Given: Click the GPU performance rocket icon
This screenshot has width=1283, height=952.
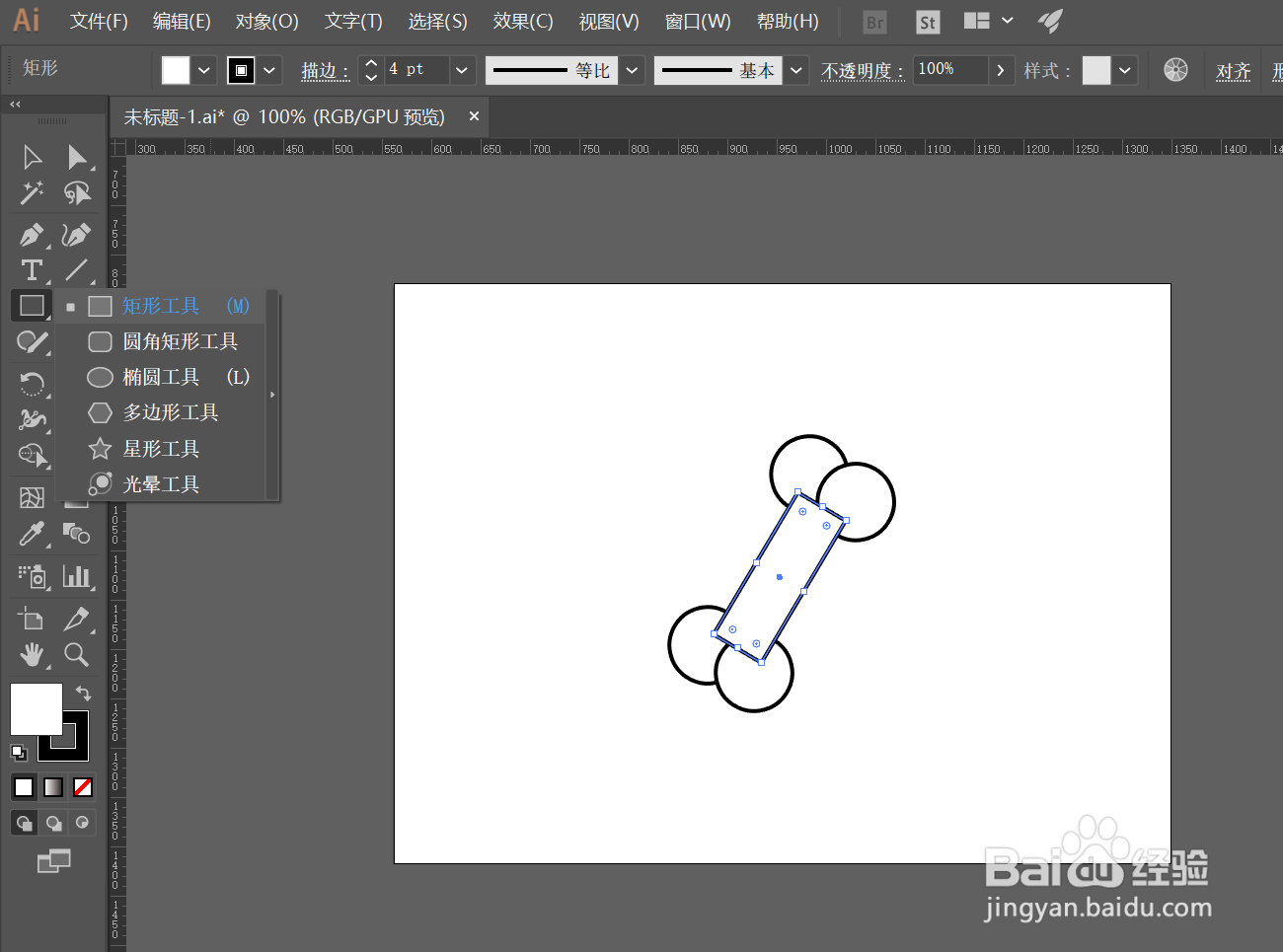Looking at the screenshot, I should click(1050, 21).
